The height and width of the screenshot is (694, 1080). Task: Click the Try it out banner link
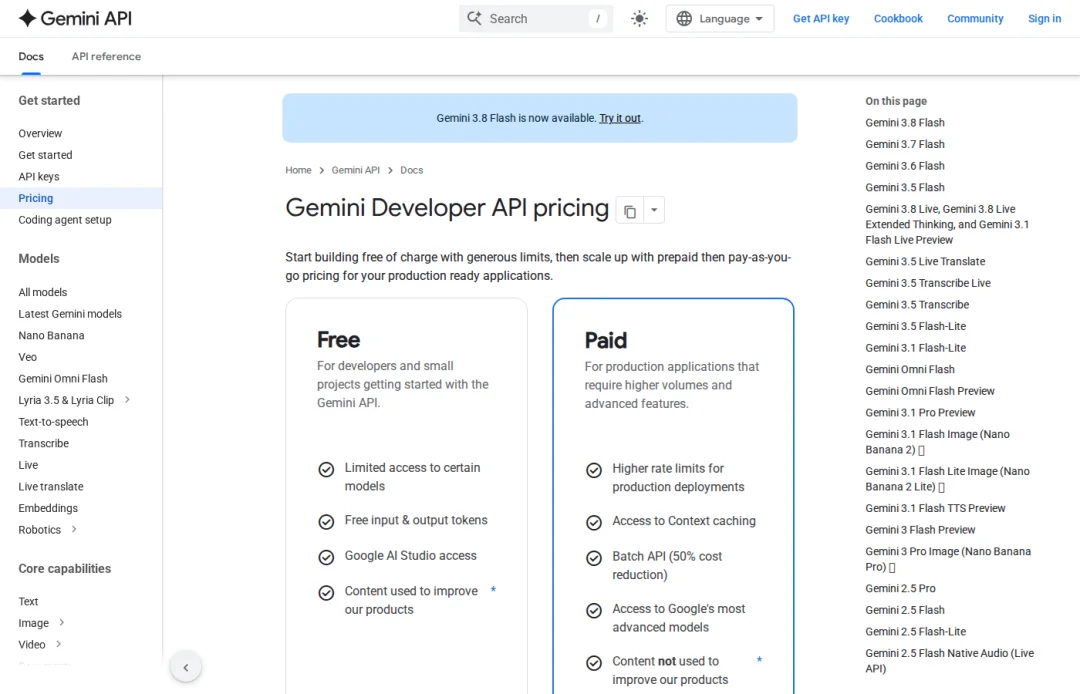coord(620,118)
